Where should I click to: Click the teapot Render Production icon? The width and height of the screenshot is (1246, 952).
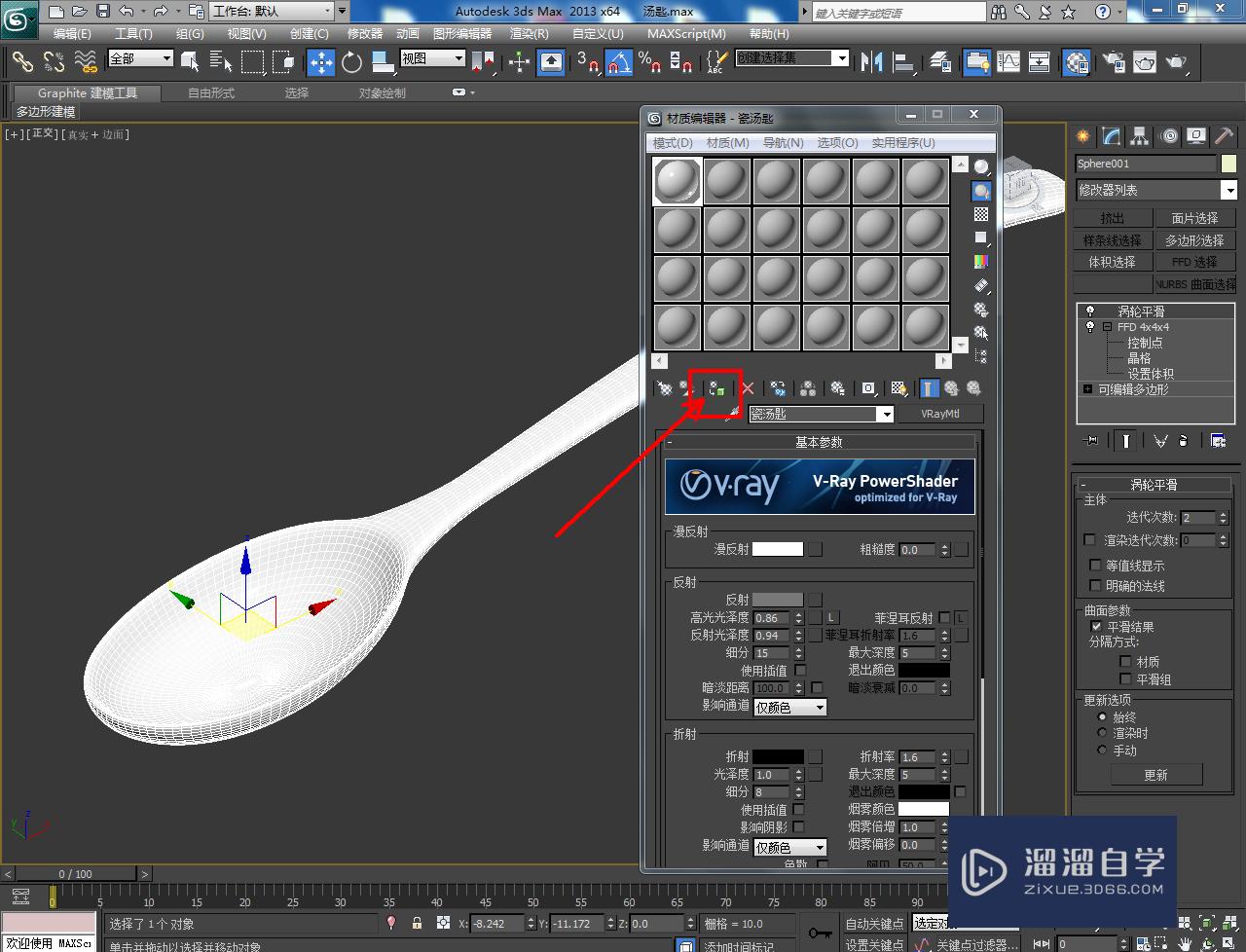pos(1177,62)
